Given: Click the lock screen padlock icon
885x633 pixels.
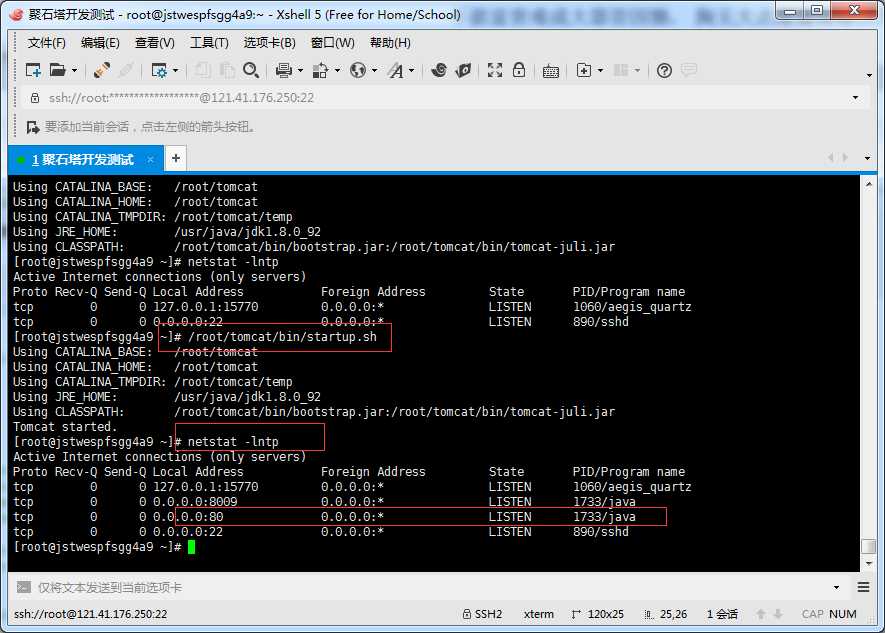Looking at the screenshot, I should pos(519,70).
